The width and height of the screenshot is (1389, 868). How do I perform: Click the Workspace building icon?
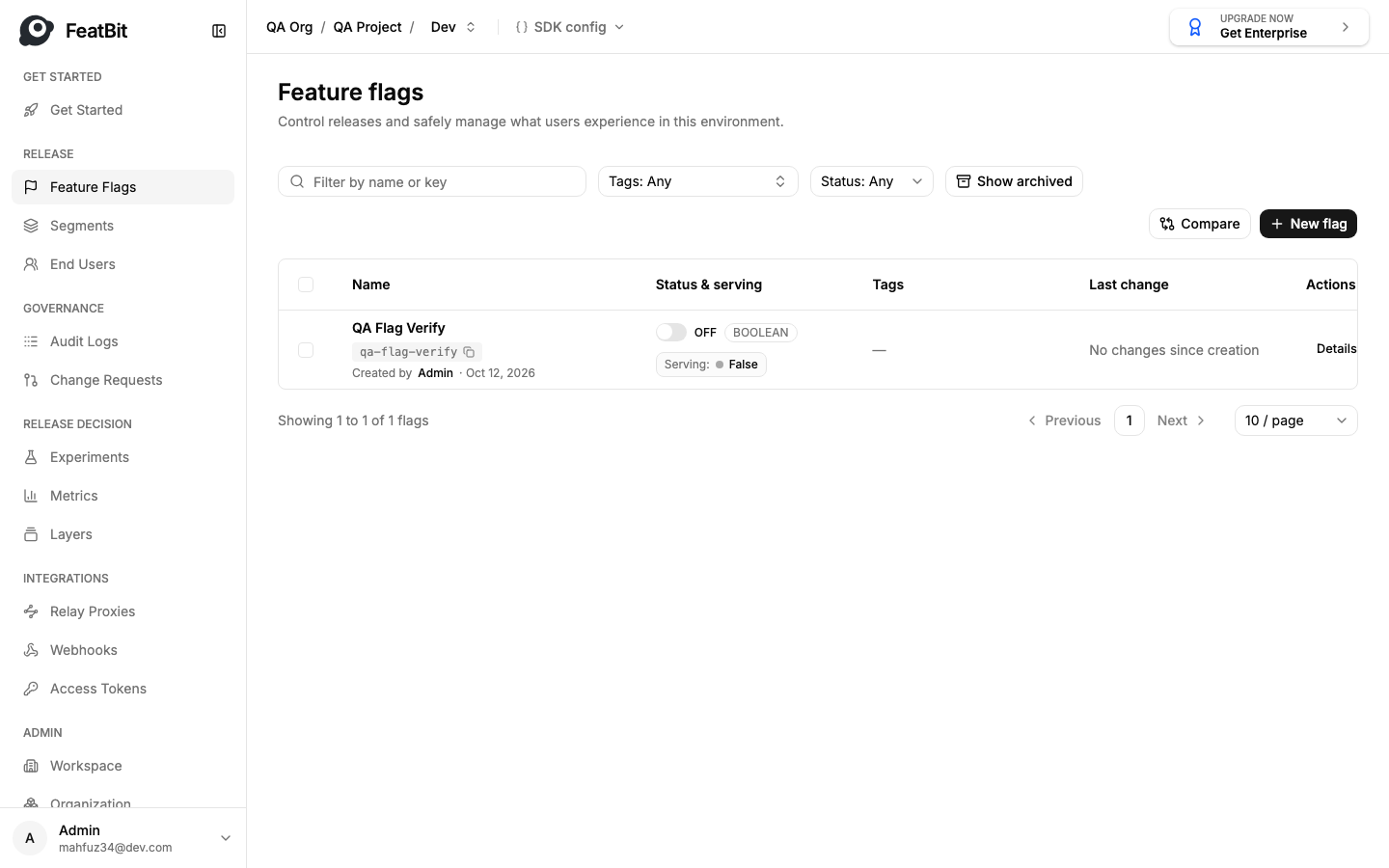coord(31,766)
